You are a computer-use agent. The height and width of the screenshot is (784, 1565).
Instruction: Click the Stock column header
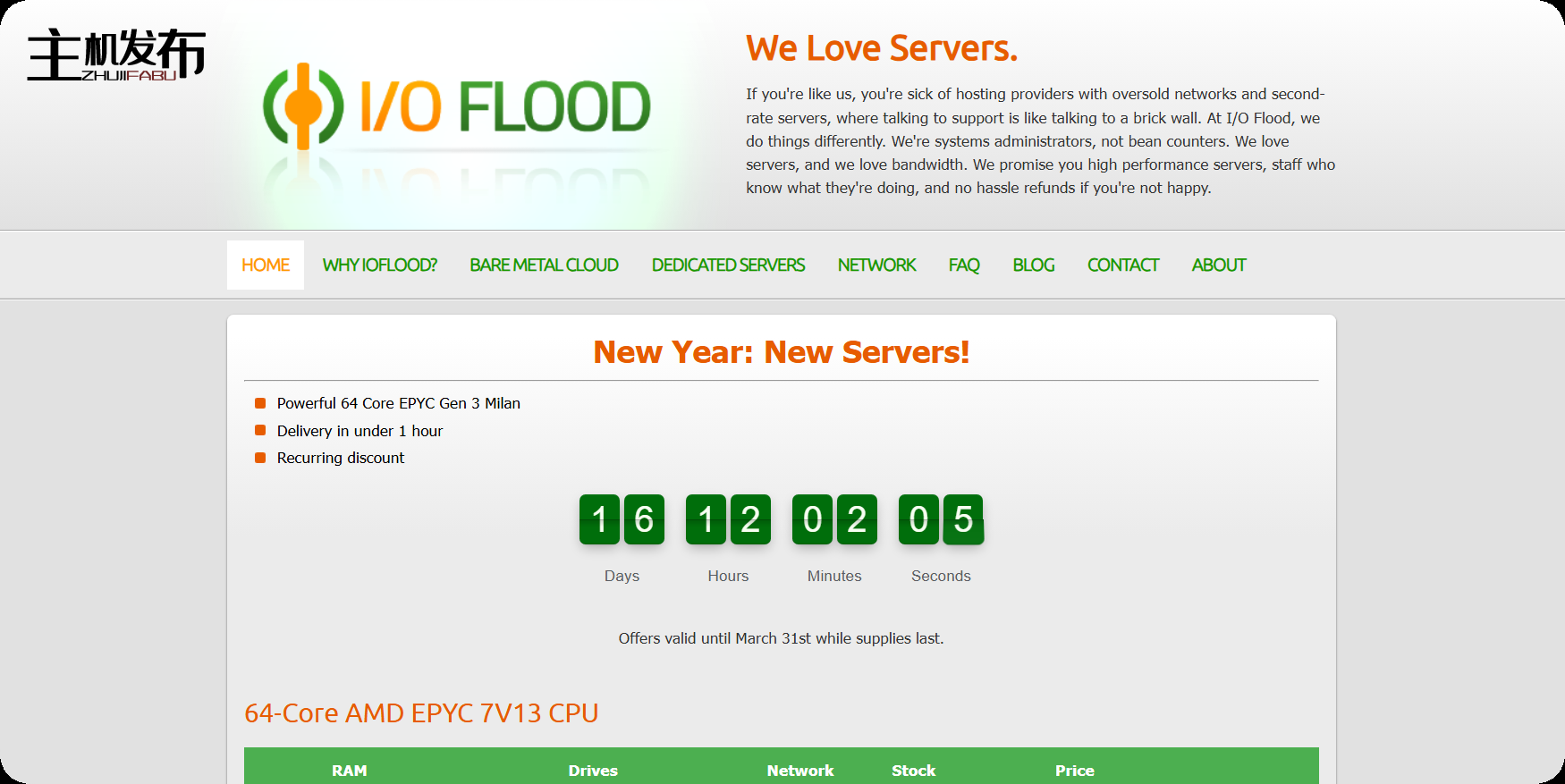[913, 771]
